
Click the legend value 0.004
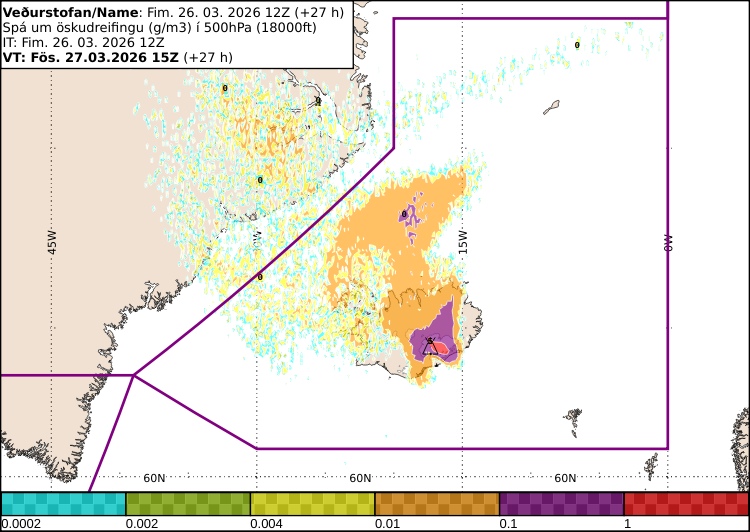pos(266,523)
